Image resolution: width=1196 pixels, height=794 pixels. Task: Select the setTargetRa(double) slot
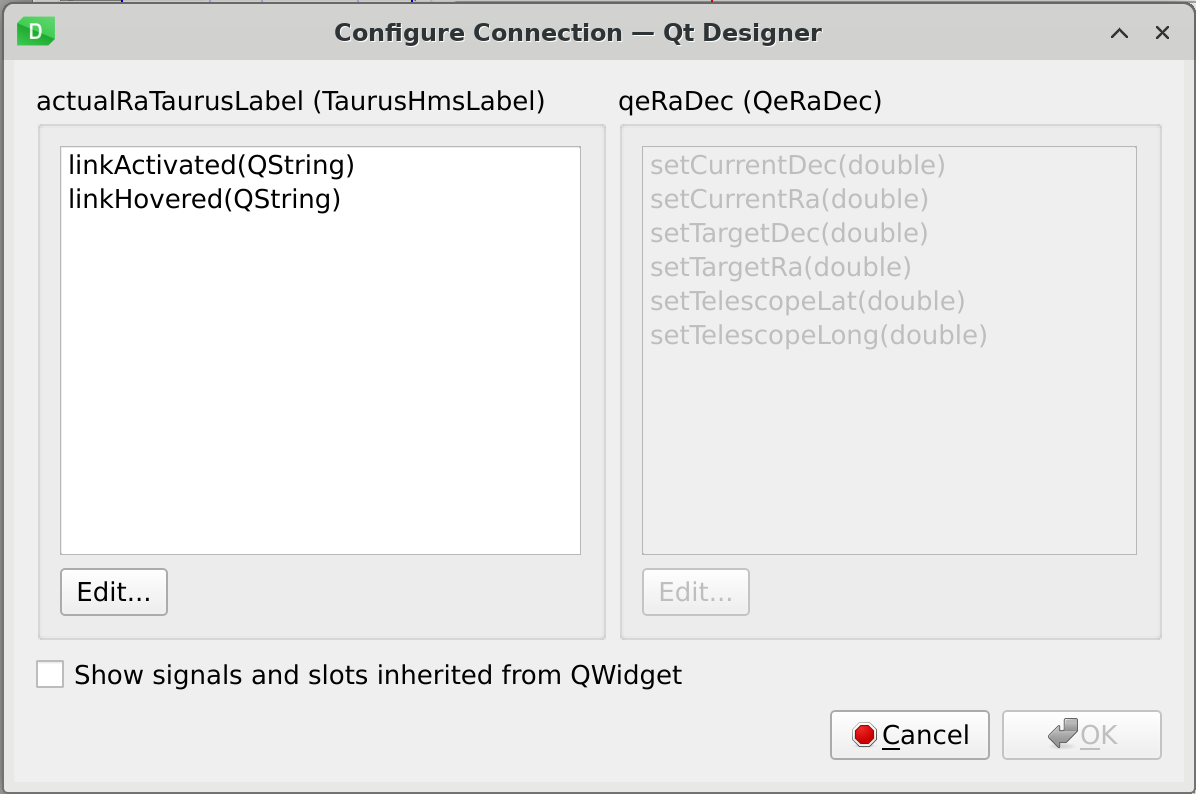click(780, 267)
